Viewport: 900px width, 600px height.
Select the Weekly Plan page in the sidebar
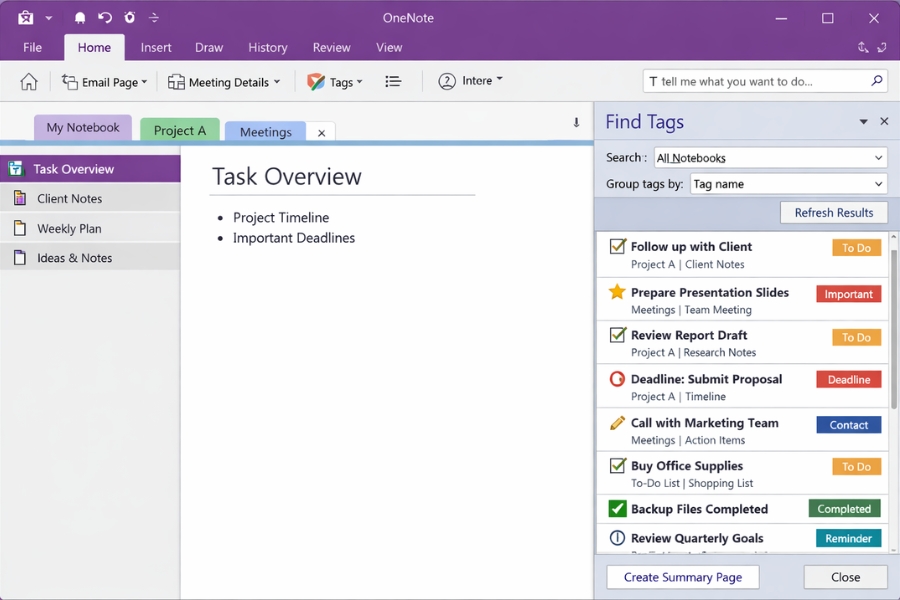pyautogui.click(x=70, y=228)
